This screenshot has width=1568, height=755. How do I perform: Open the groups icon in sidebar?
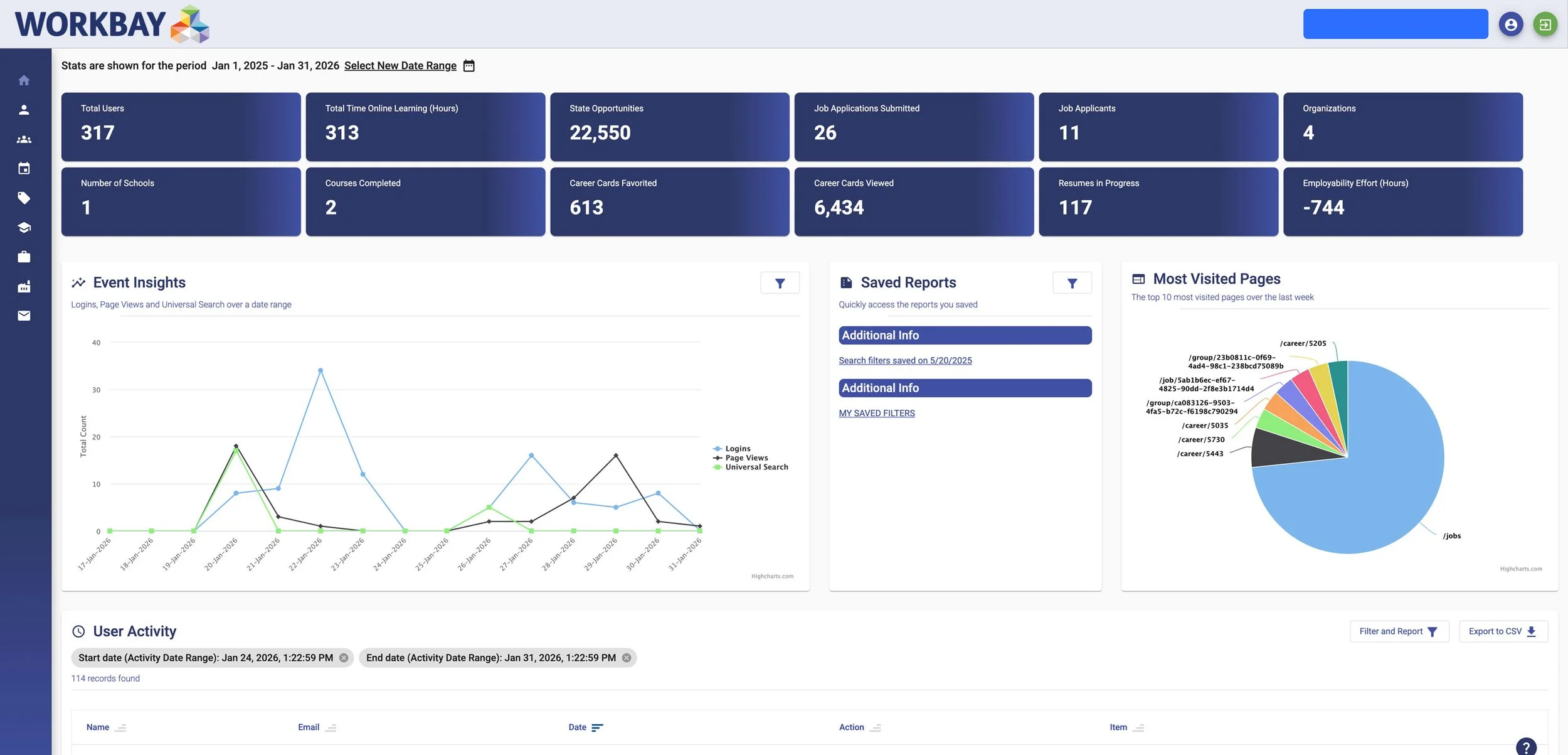[24, 139]
